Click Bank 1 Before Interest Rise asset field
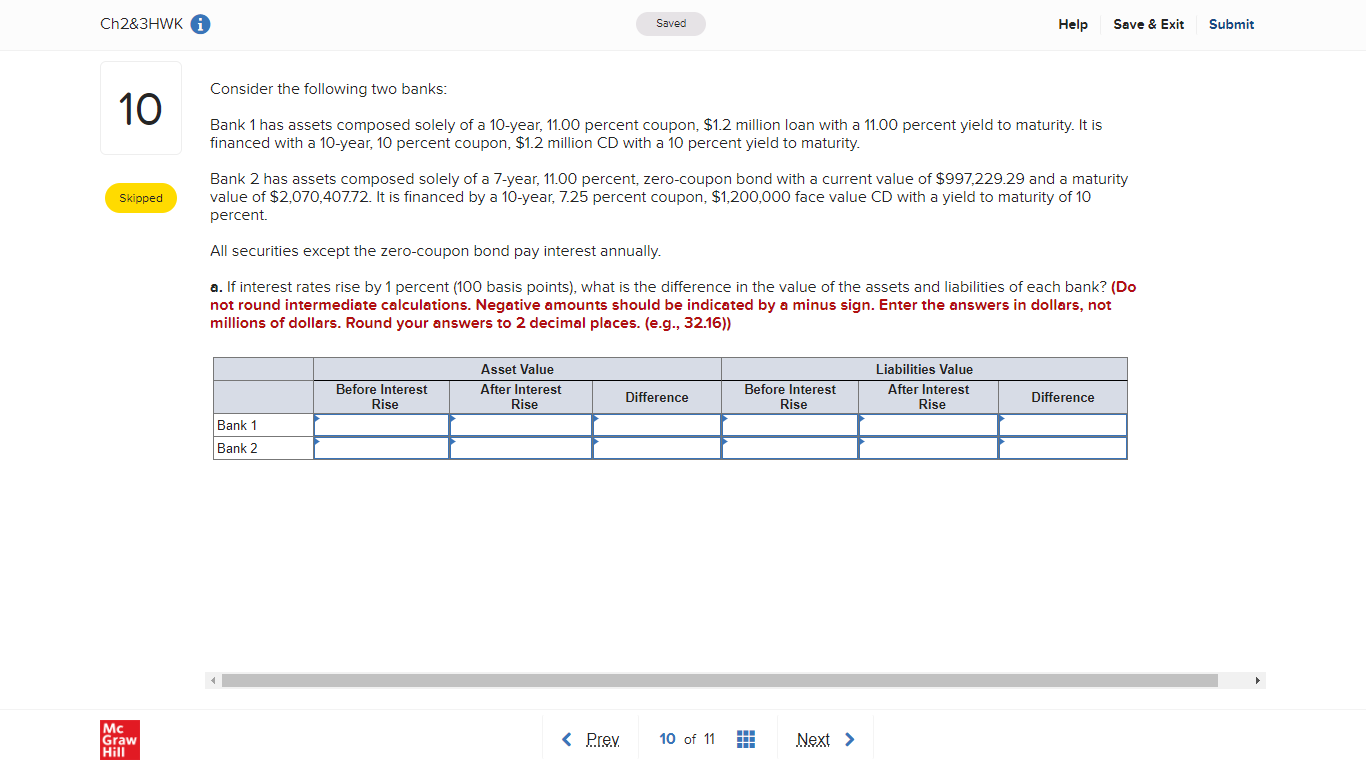 (x=381, y=424)
